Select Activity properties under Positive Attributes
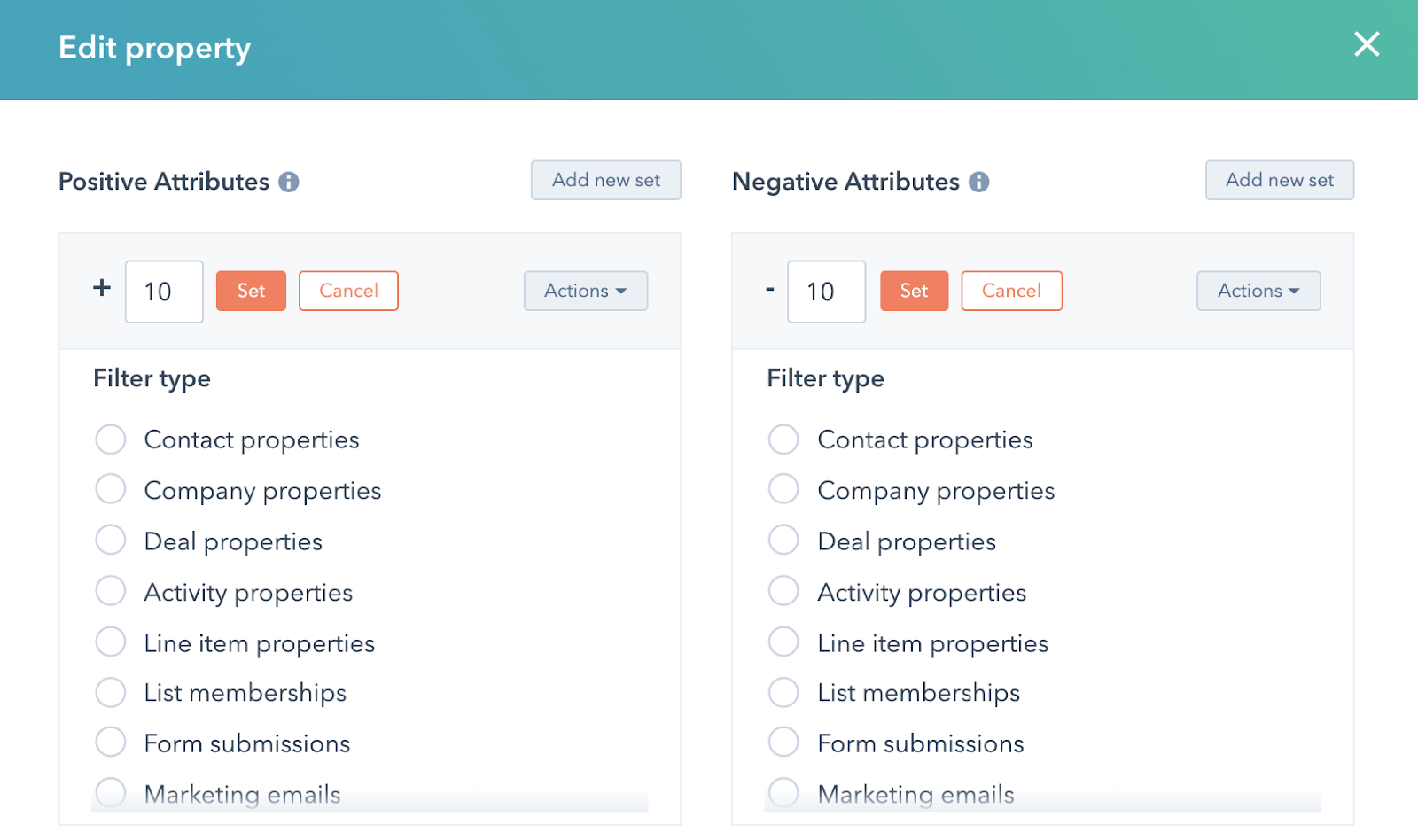Image resolution: width=1418 pixels, height=840 pixels. (x=111, y=591)
